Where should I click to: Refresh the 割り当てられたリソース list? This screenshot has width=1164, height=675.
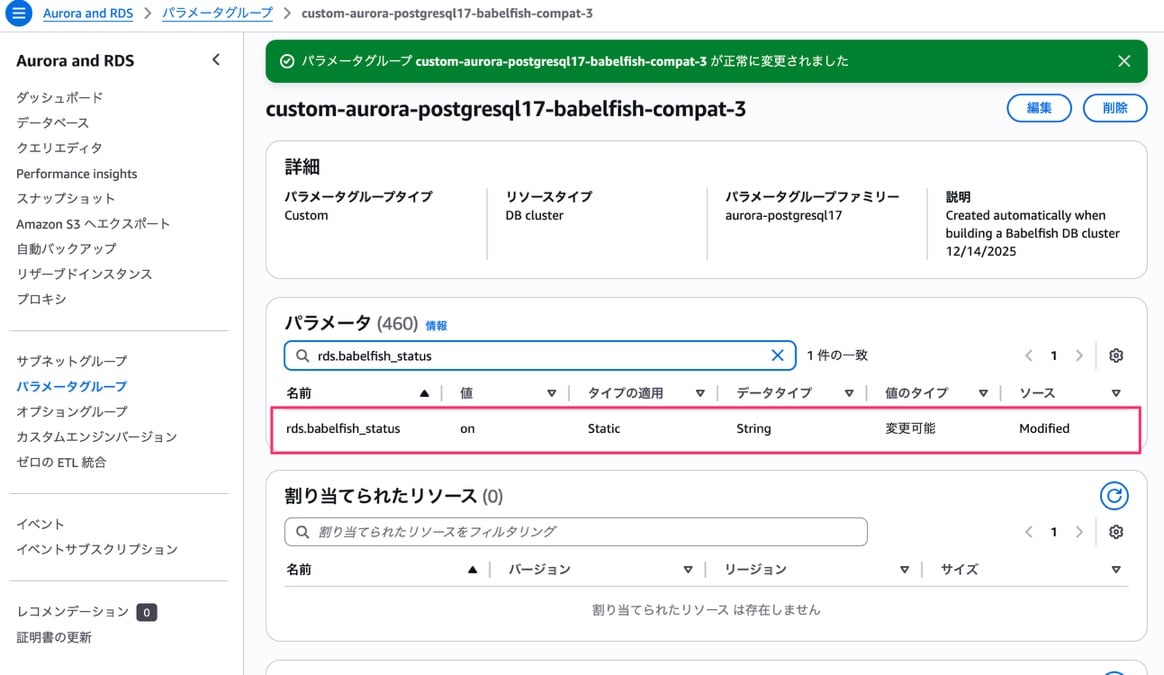[x=1114, y=495]
